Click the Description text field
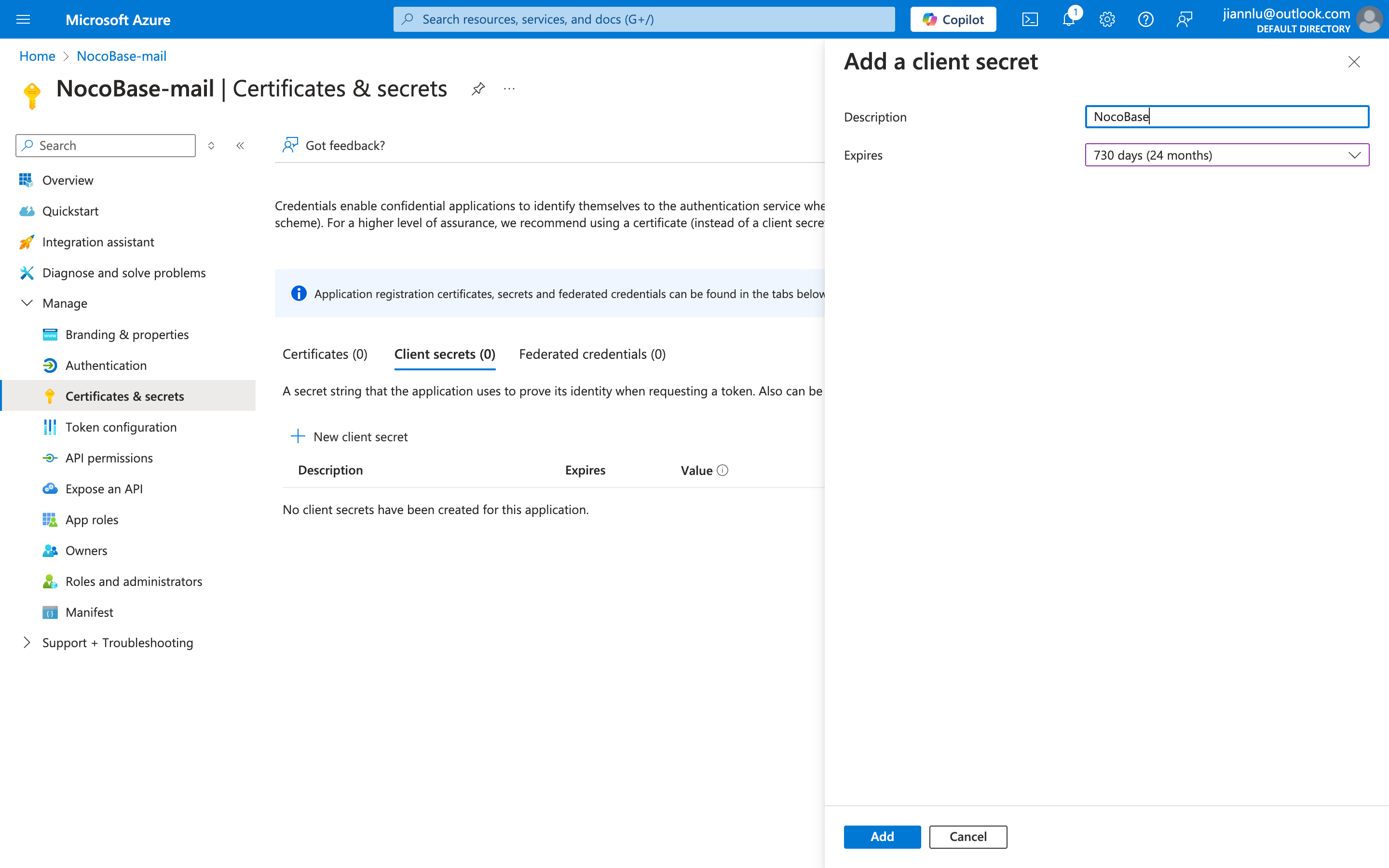1389x868 pixels. click(1226, 117)
